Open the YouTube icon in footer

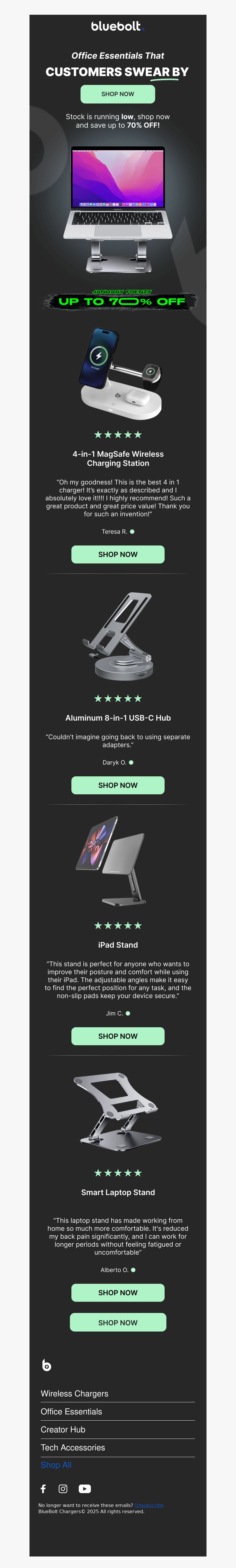pos(85,1488)
